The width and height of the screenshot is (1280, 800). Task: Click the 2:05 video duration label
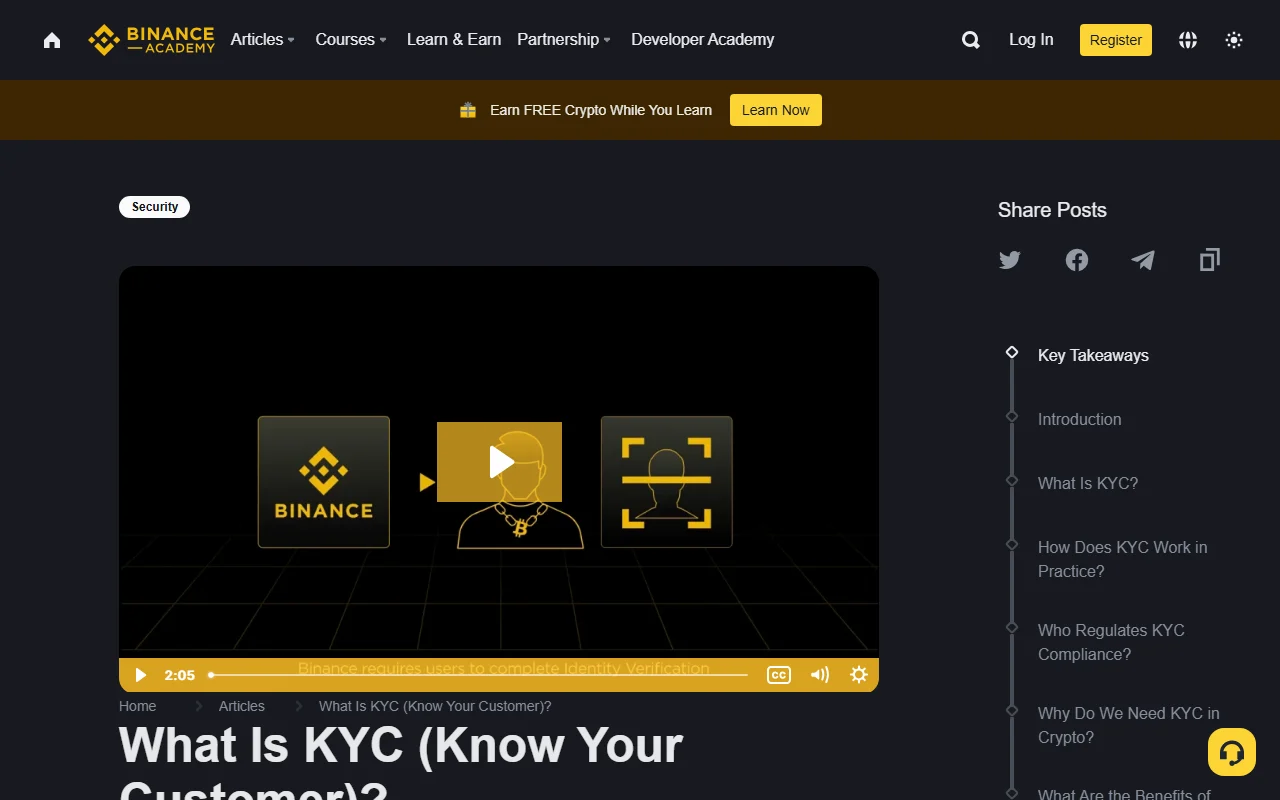click(180, 675)
